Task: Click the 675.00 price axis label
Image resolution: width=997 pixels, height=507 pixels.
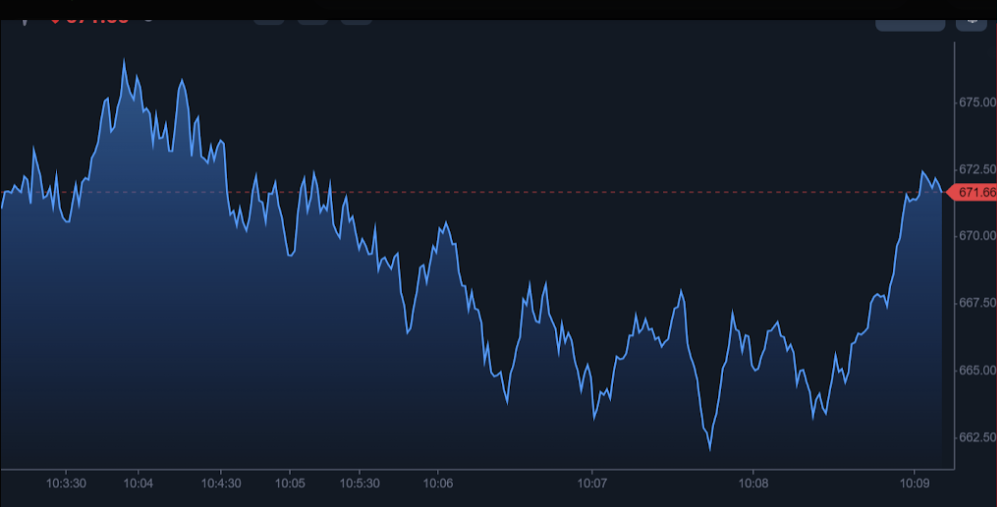Action: [x=976, y=102]
